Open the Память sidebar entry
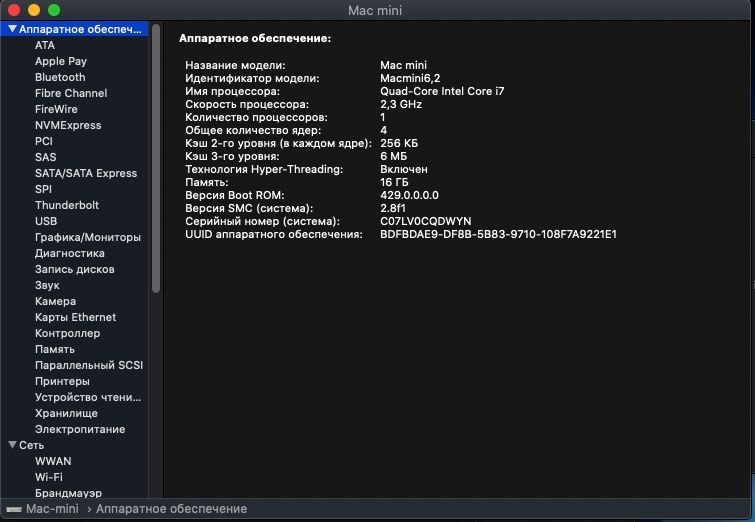 click(55, 349)
